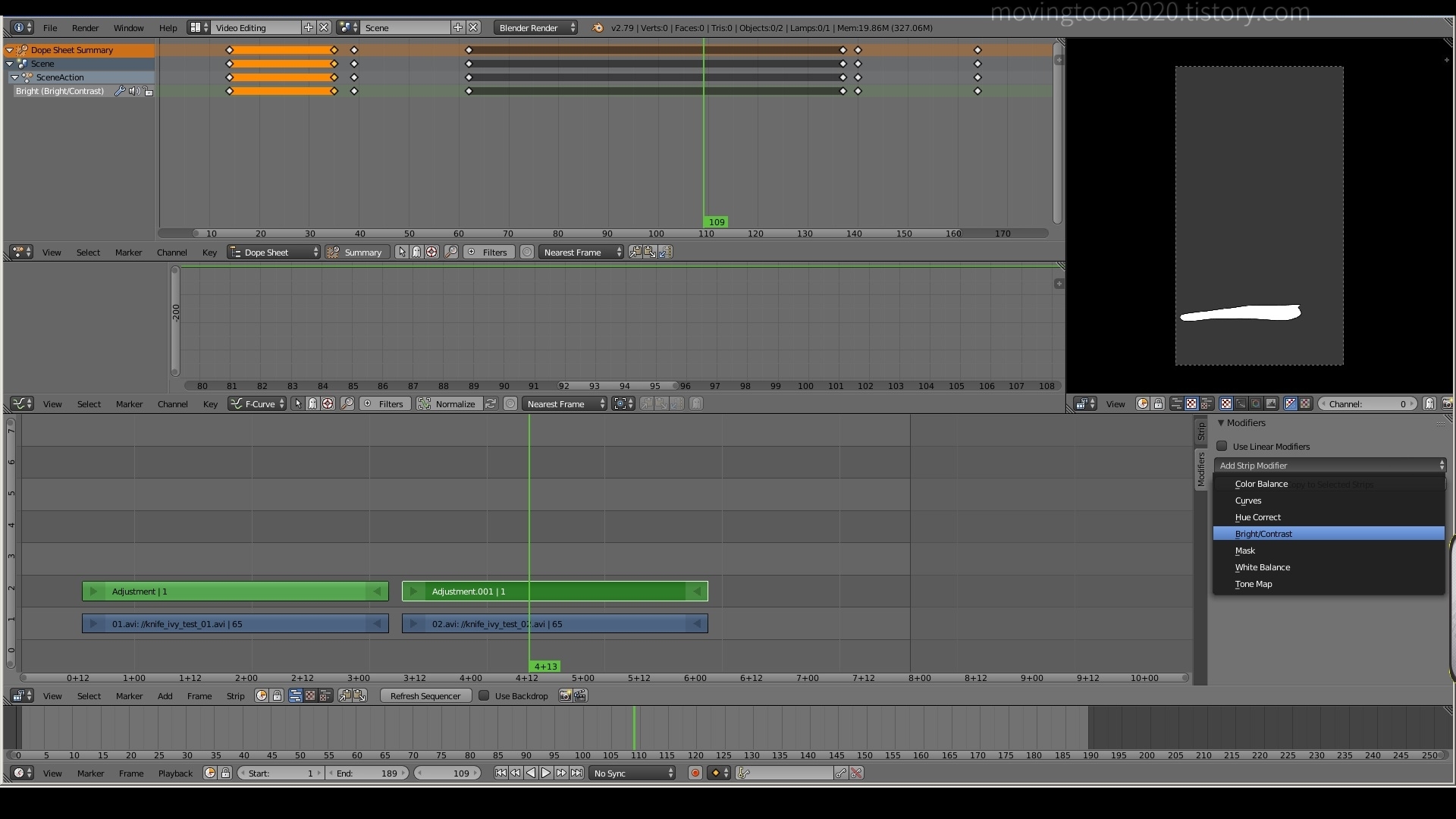Image resolution: width=1456 pixels, height=819 pixels.
Task: Select Chroma Vectorscope display mode in preview header
Action: point(1256,404)
